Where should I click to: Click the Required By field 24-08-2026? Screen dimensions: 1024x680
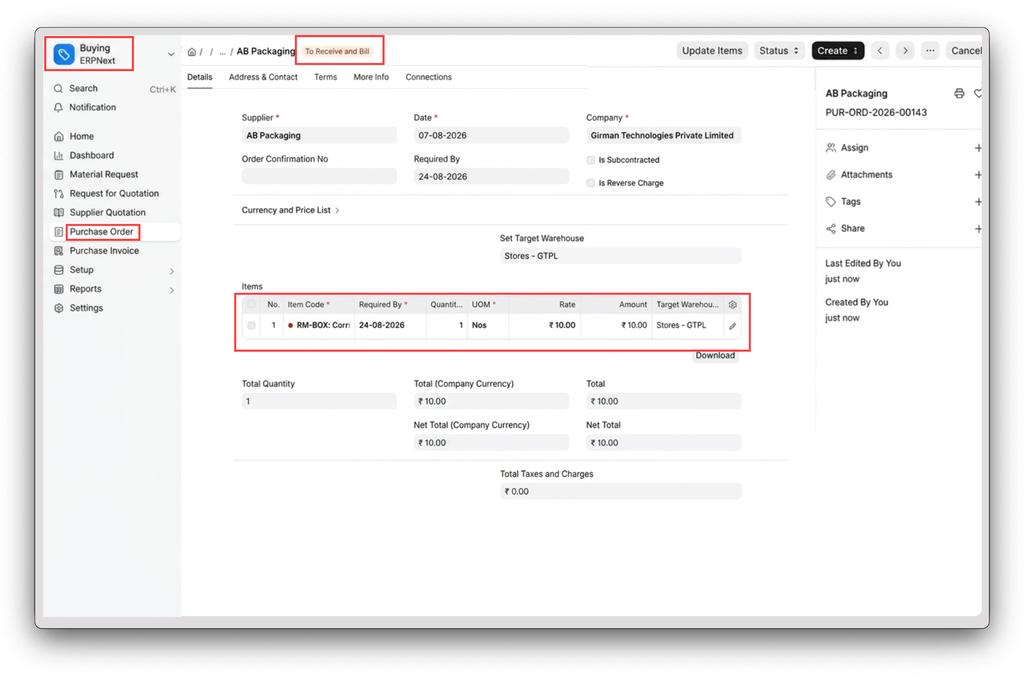[491, 176]
